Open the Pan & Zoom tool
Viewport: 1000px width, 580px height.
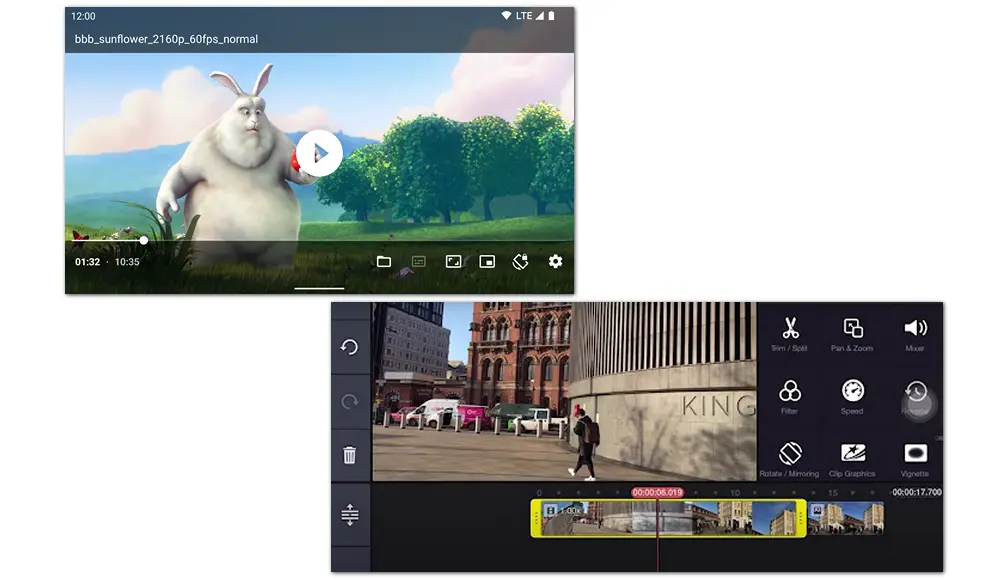852,334
